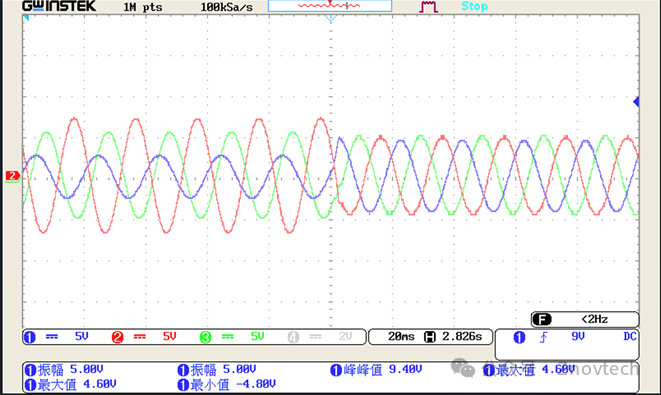Click the Stop run status label
Image resolution: width=661 pixels, height=395 pixels.
click(x=474, y=6)
